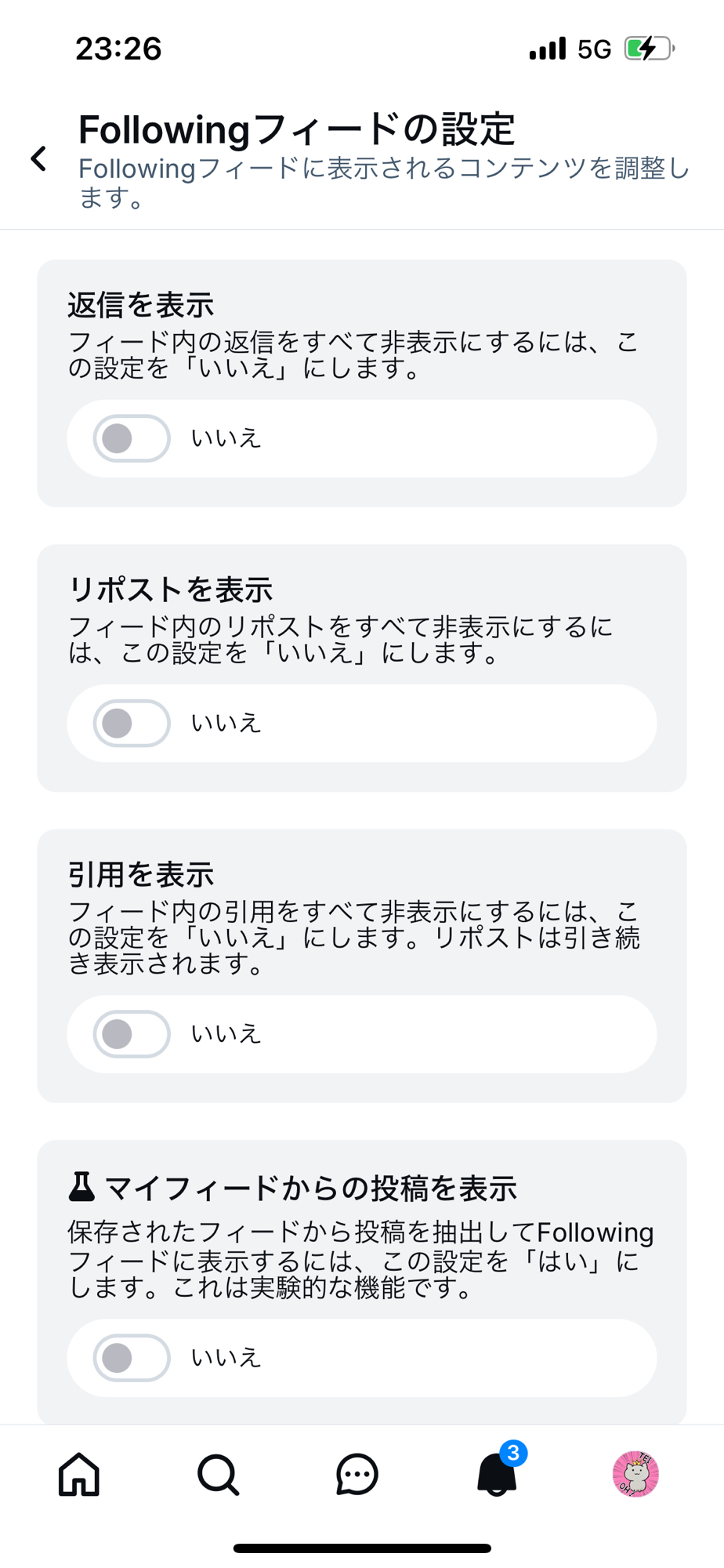Open the Home tab icon
This screenshot has width=724, height=1568.
pyautogui.click(x=79, y=1475)
